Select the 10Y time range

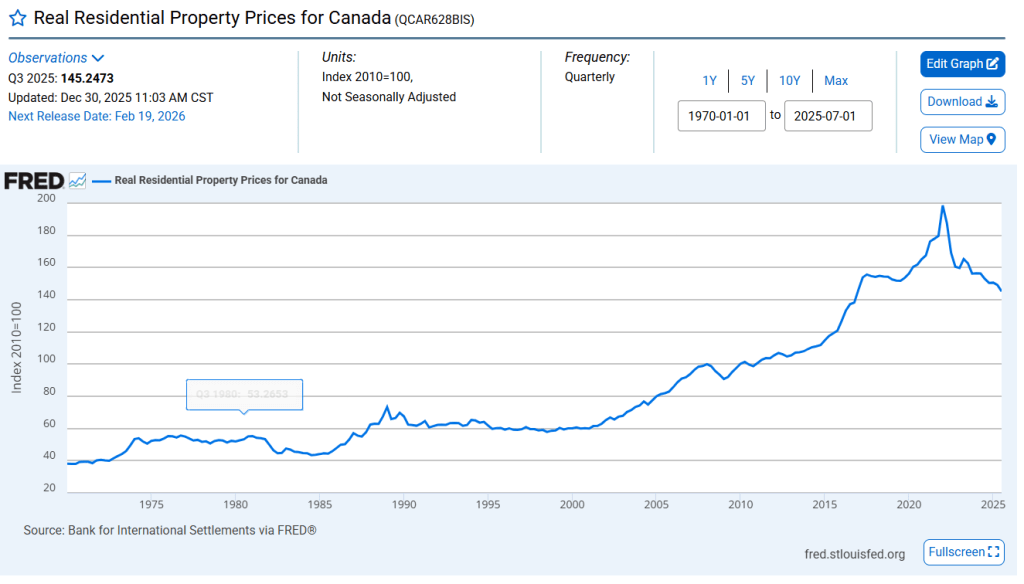pos(790,81)
